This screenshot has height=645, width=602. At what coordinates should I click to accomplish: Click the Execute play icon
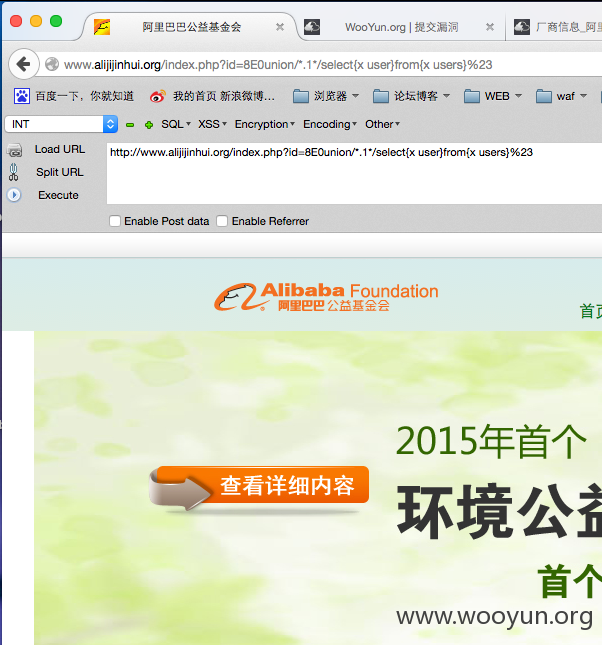[x=14, y=195]
